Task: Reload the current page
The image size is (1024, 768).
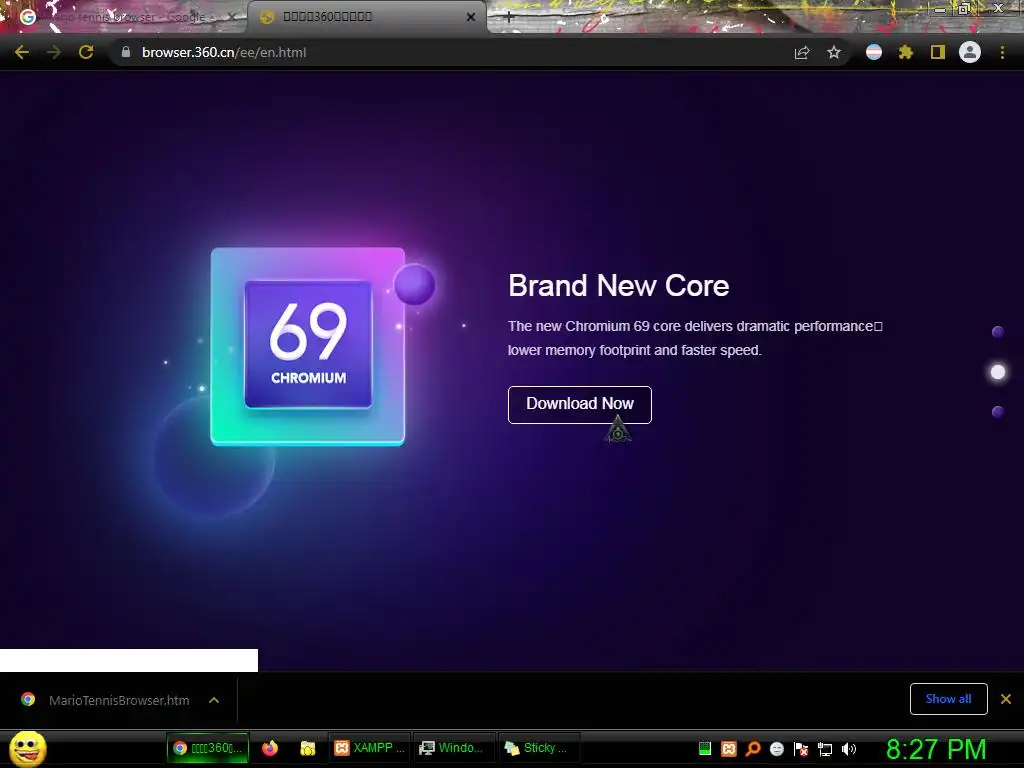Action: pyautogui.click(x=86, y=52)
